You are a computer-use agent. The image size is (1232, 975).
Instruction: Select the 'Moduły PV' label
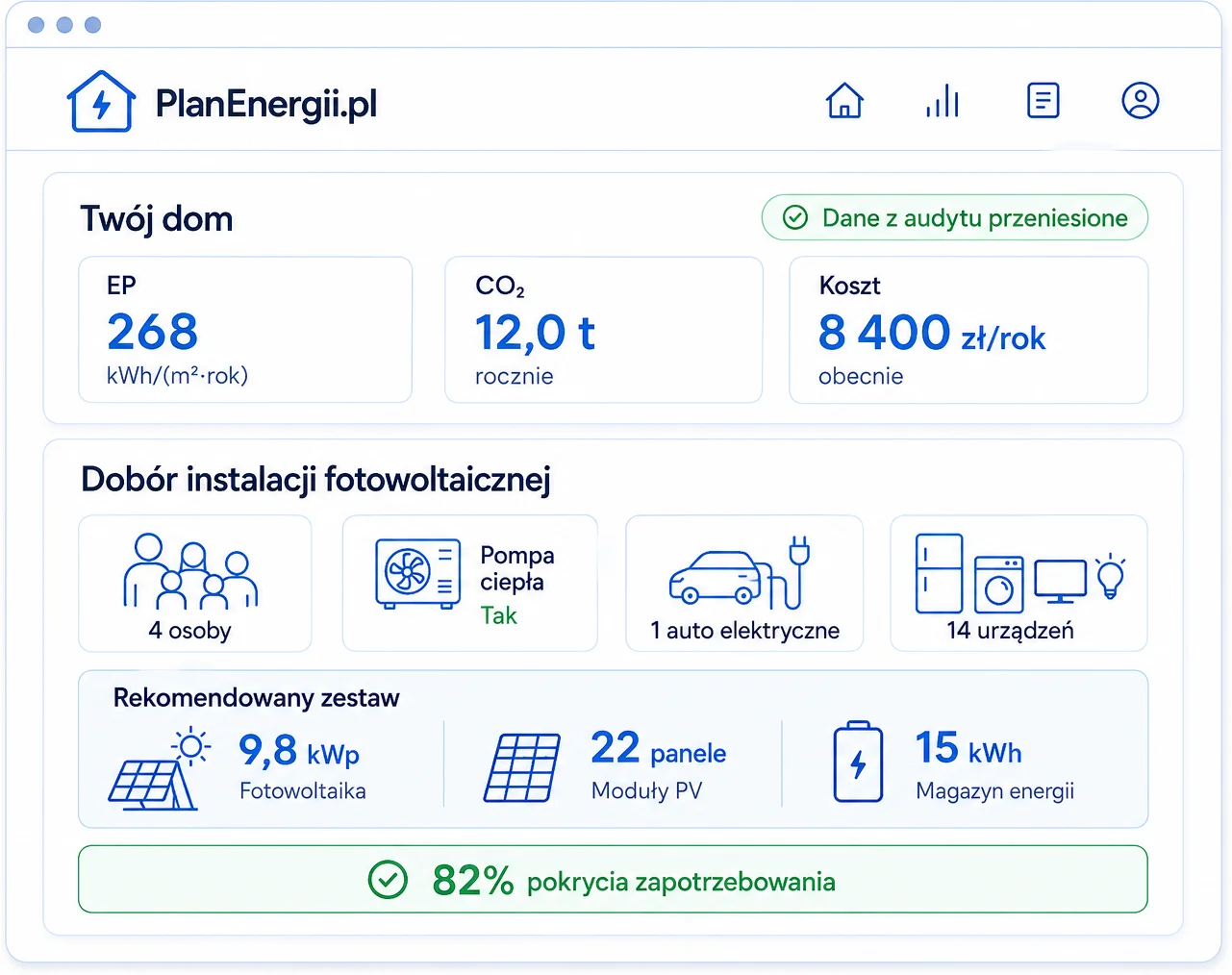pyautogui.click(x=646, y=791)
